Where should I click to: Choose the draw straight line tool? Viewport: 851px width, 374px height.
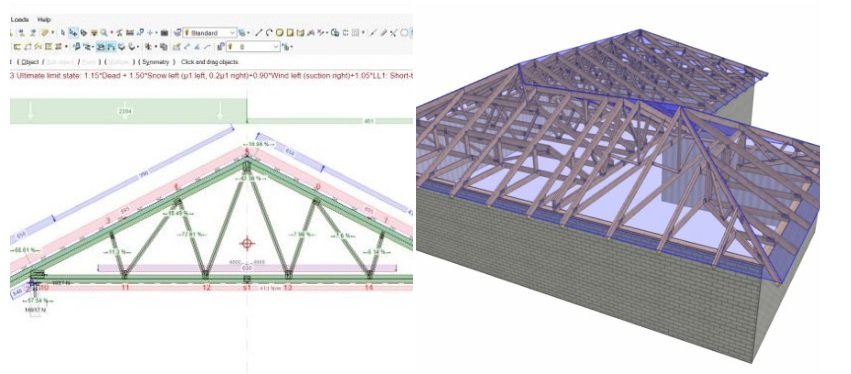coord(258,33)
